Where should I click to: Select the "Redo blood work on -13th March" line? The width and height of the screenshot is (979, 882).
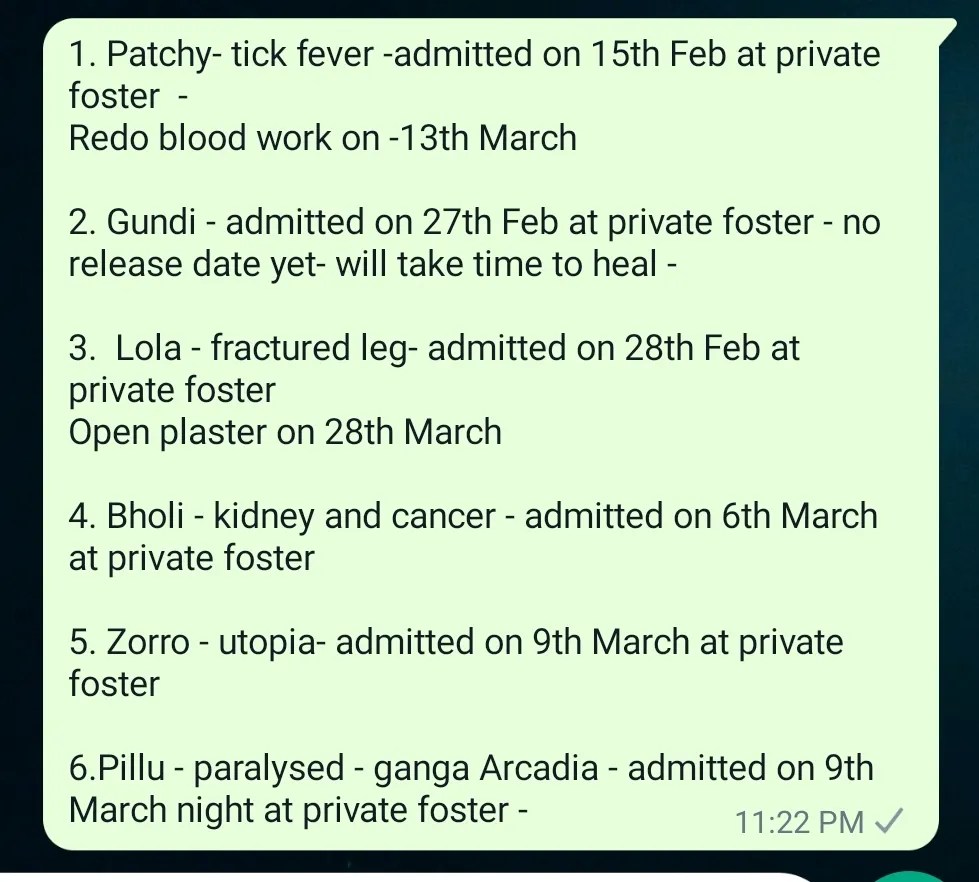click(323, 137)
